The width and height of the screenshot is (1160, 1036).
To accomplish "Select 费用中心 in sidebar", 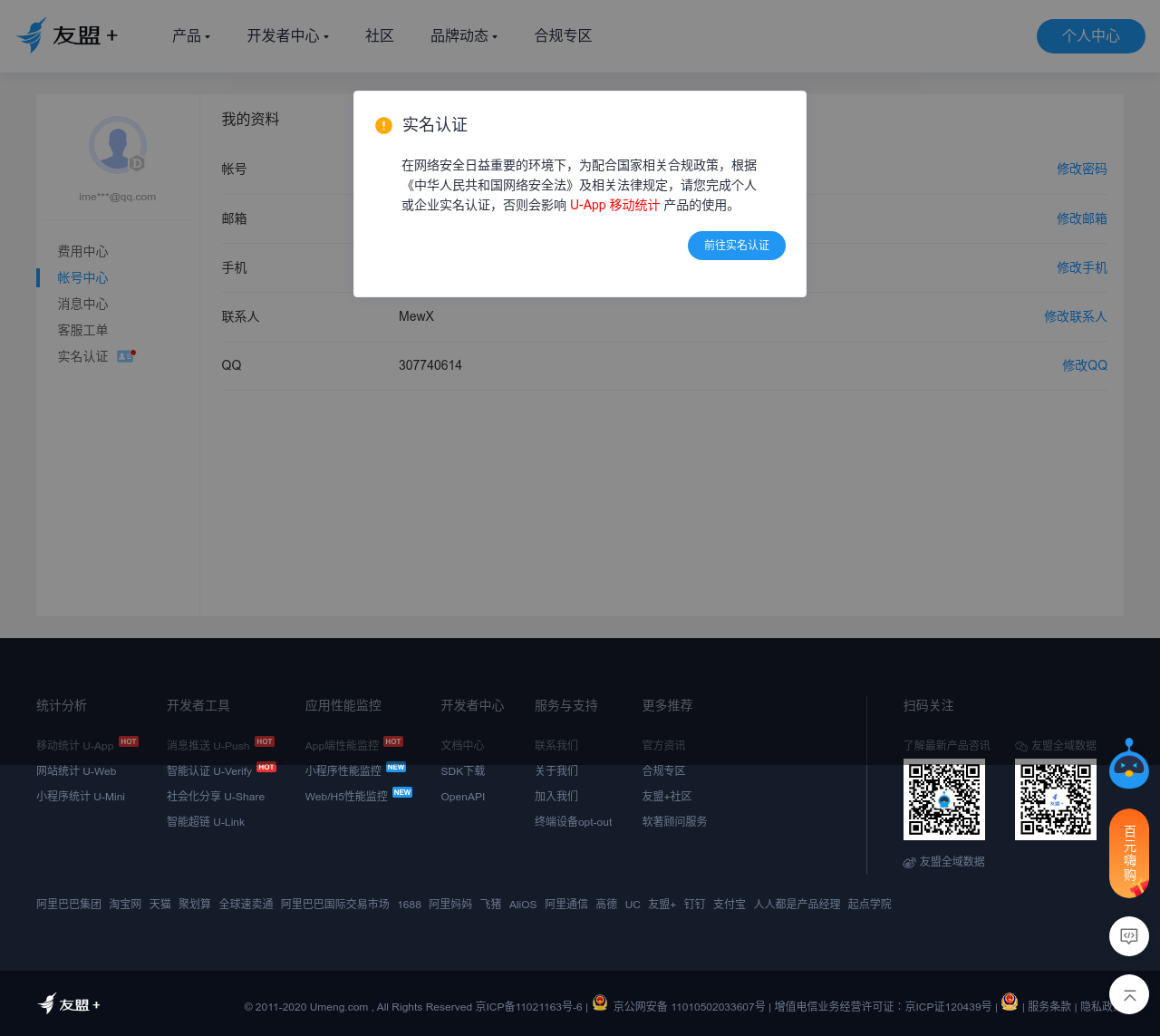I will pos(82,251).
